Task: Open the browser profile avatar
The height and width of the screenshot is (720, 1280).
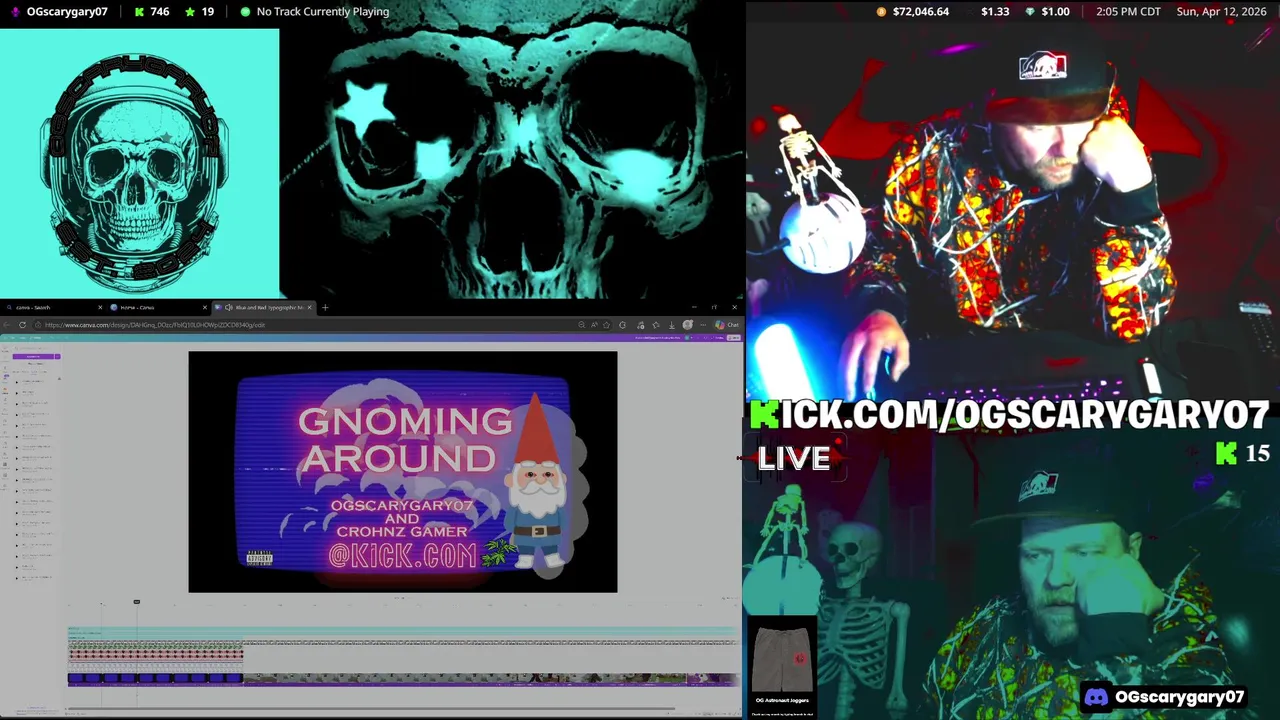Action: (x=688, y=324)
